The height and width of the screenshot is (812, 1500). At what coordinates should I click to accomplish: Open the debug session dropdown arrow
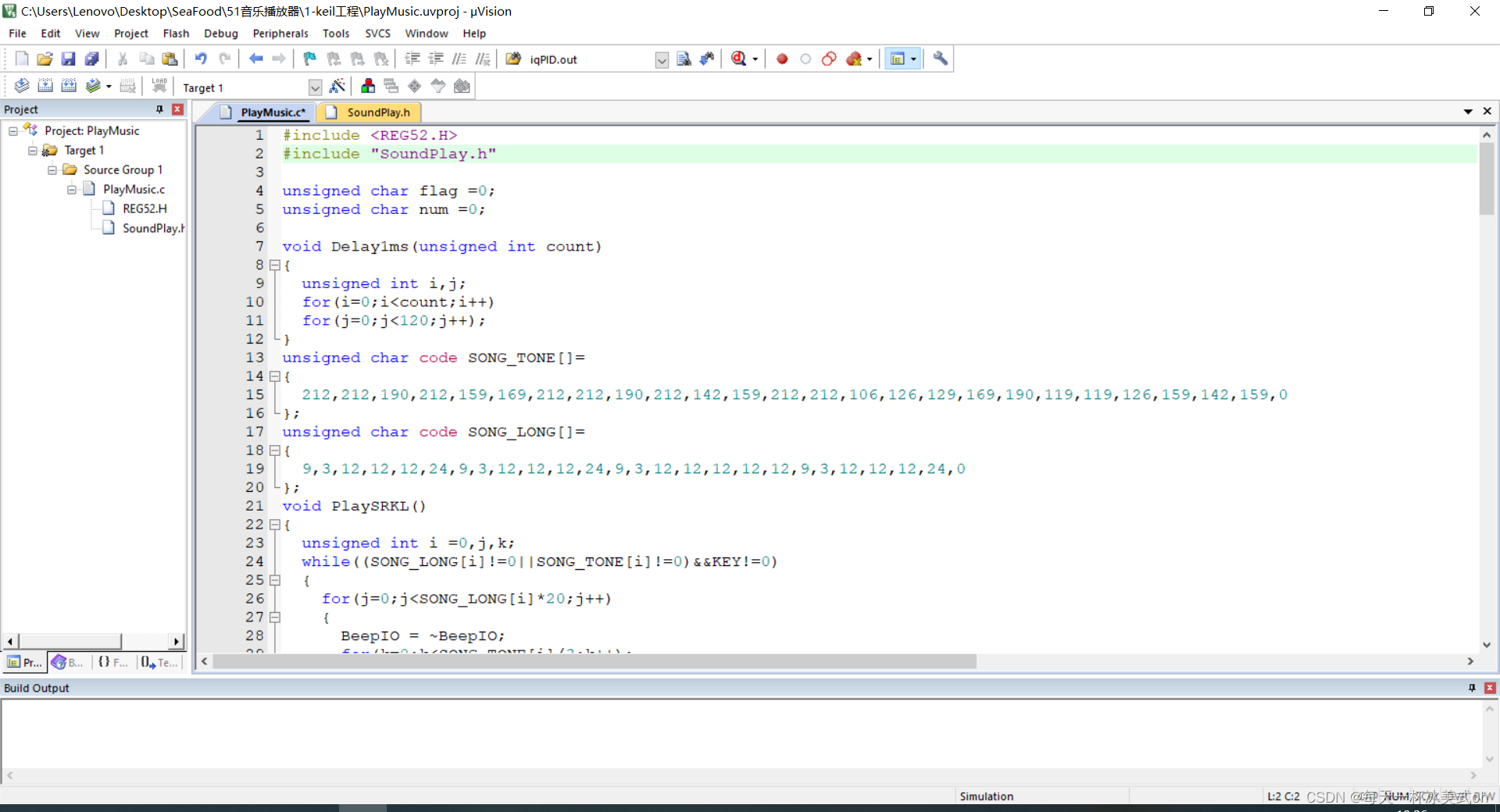pos(755,59)
